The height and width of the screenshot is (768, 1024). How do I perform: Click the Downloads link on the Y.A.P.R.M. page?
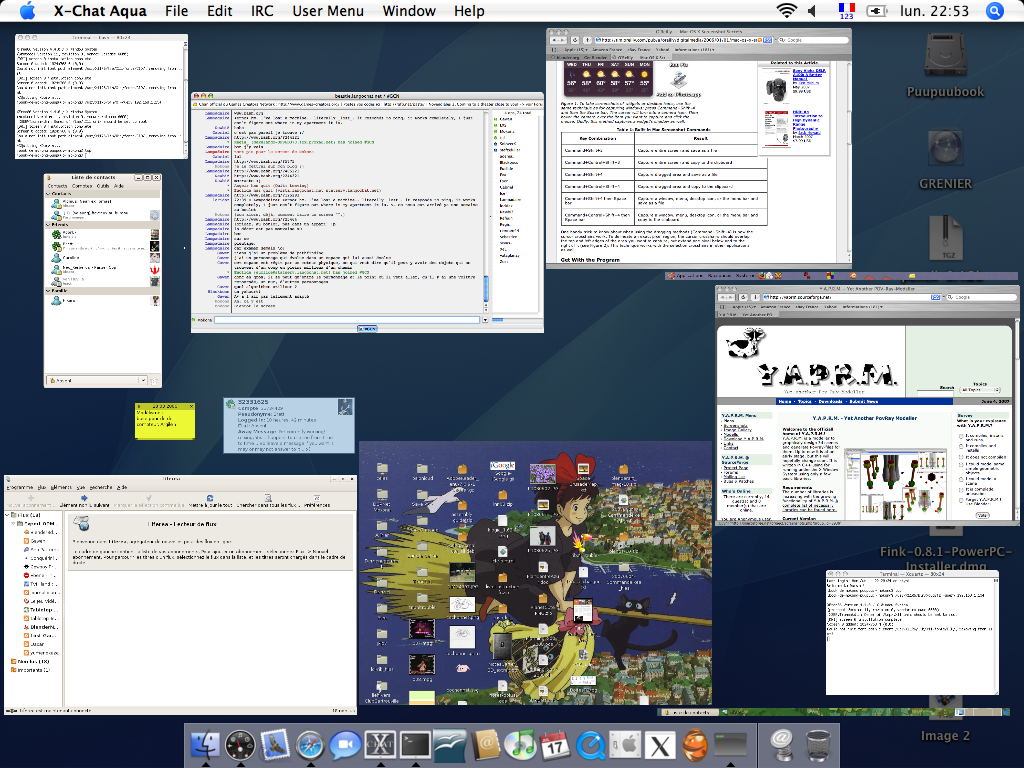click(830, 402)
